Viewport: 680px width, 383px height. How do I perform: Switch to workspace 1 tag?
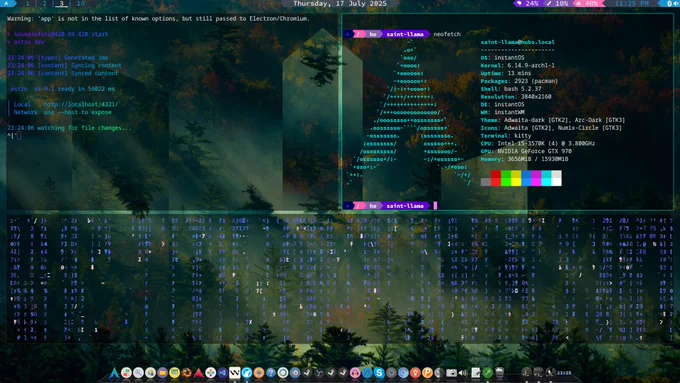[x=27, y=3]
